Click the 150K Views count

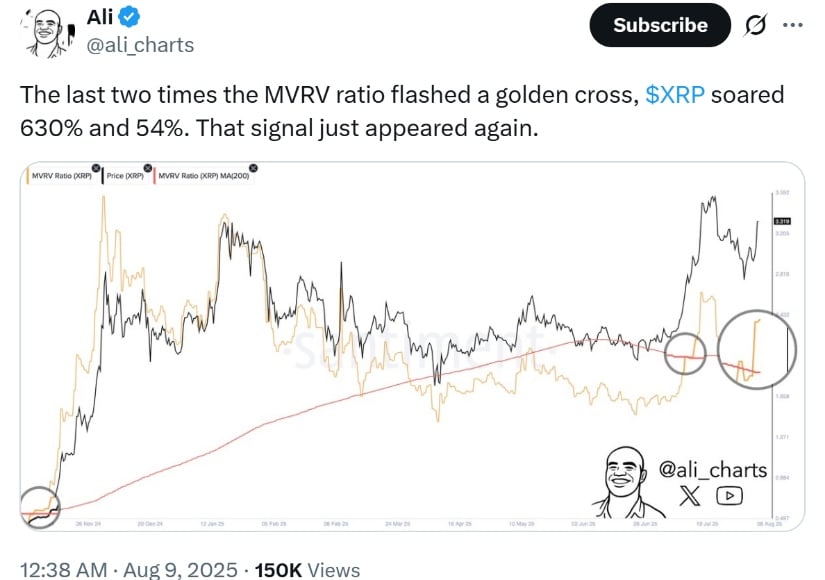point(307,569)
